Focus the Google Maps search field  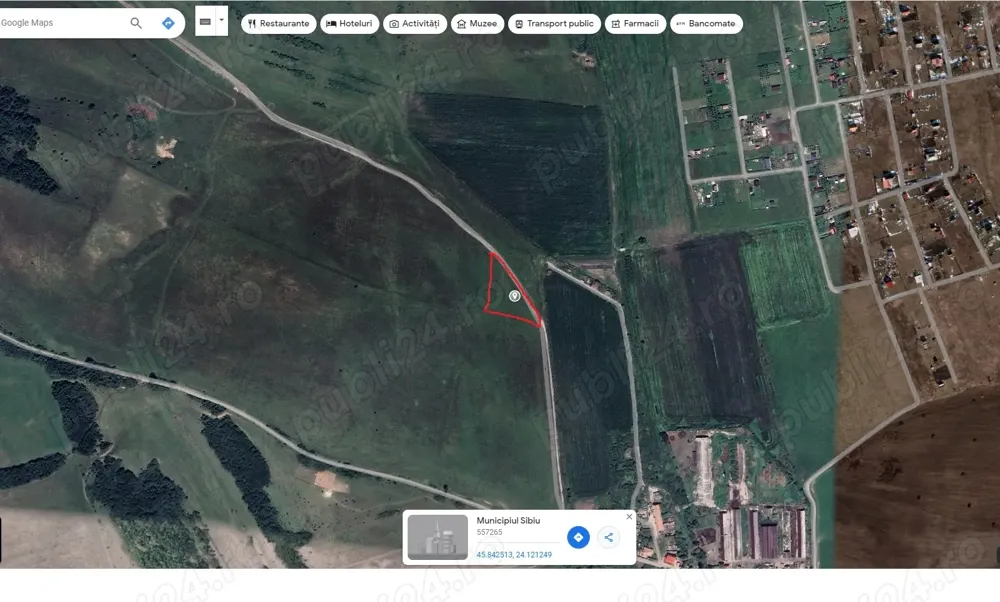click(62, 23)
